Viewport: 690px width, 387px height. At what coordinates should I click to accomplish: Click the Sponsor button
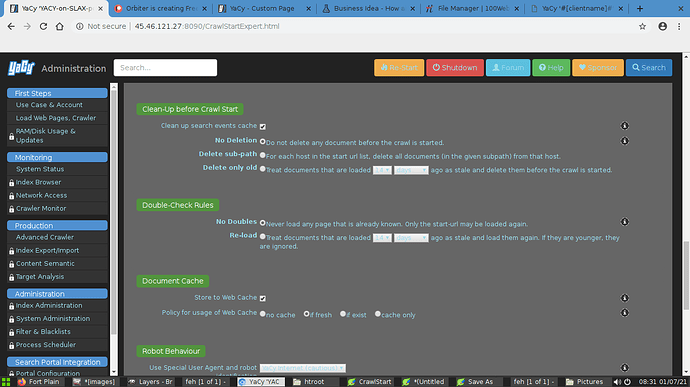(598, 68)
